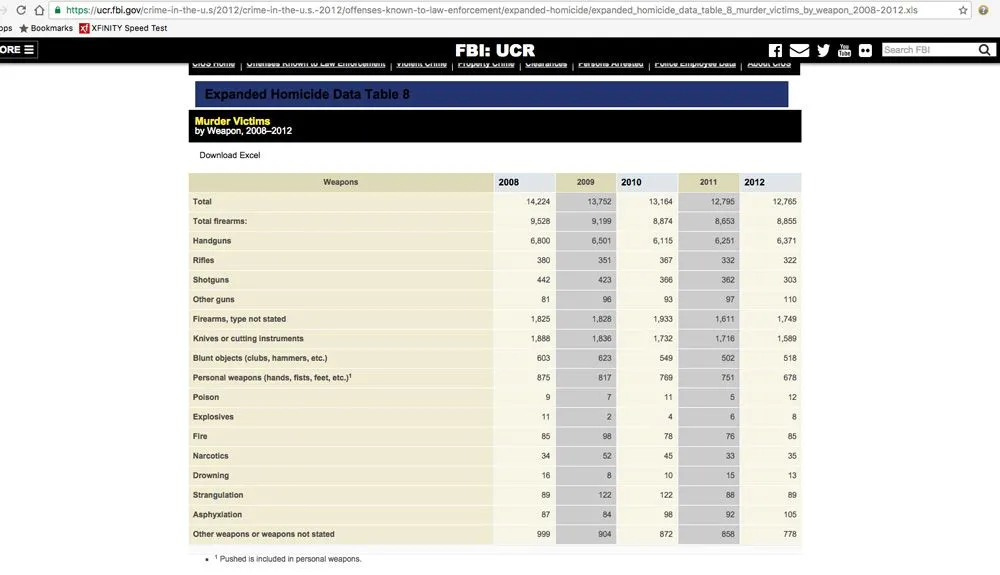Bookmark this page with star icon
1000x575 pixels.
click(x=963, y=10)
